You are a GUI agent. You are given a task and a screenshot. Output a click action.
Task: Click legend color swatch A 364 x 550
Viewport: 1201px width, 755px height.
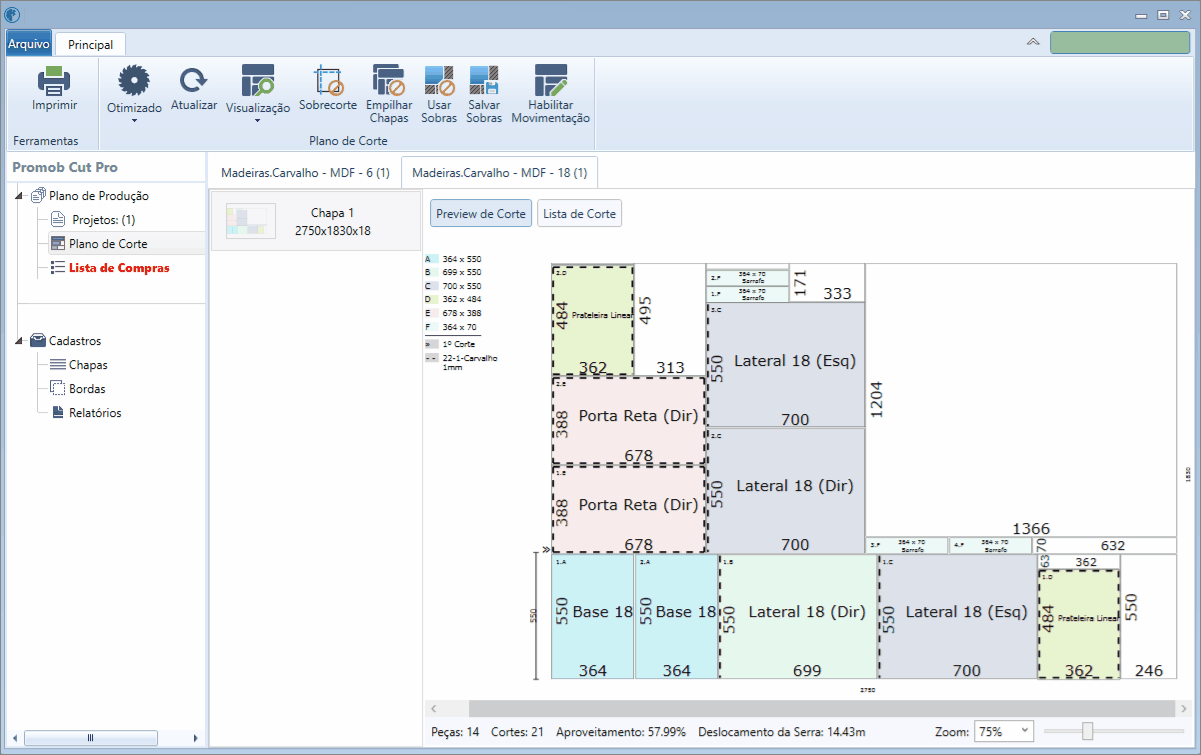pos(434,259)
